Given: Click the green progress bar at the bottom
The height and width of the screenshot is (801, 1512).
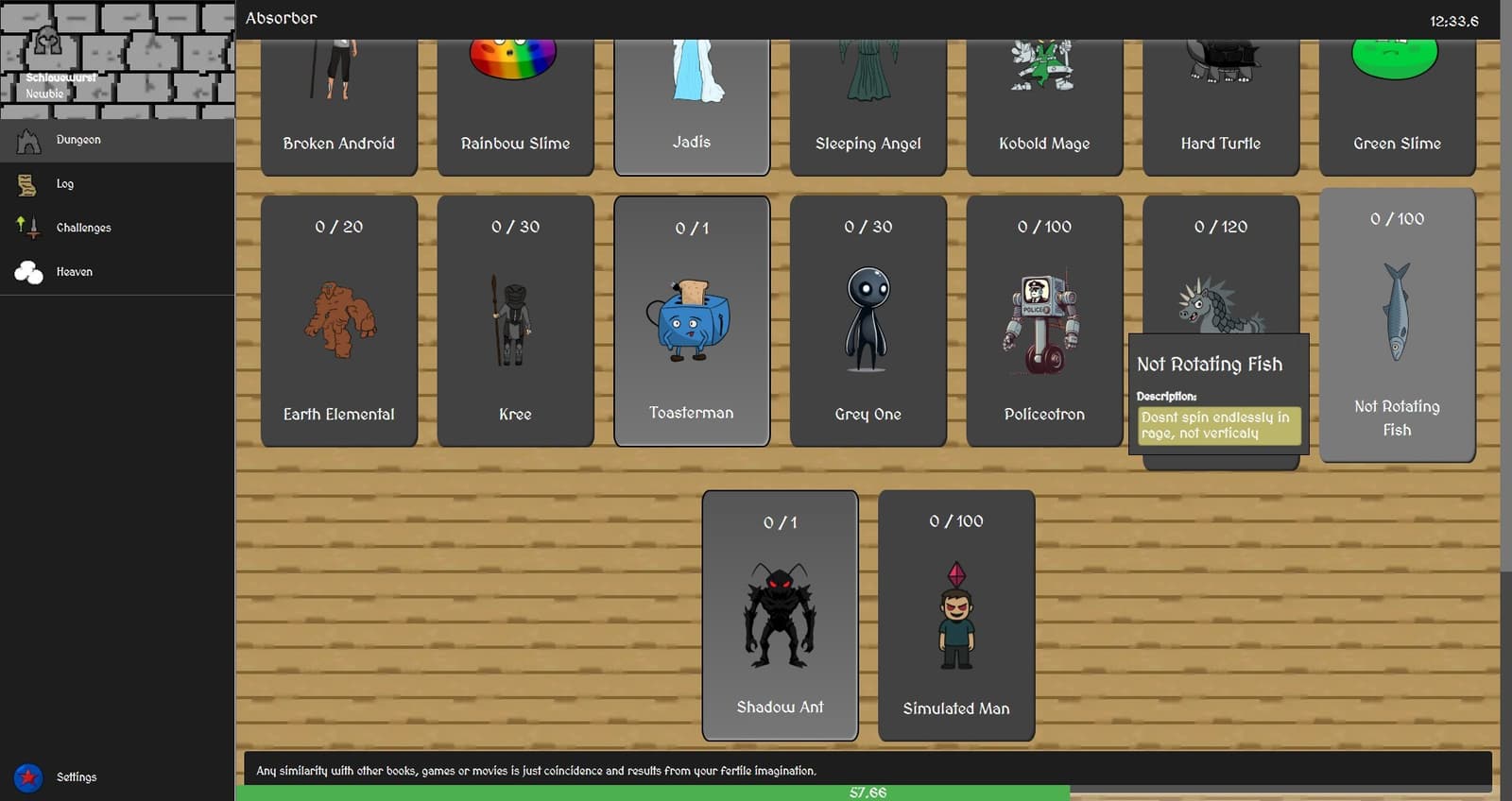Looking at the screenshot, I should 652,792.
